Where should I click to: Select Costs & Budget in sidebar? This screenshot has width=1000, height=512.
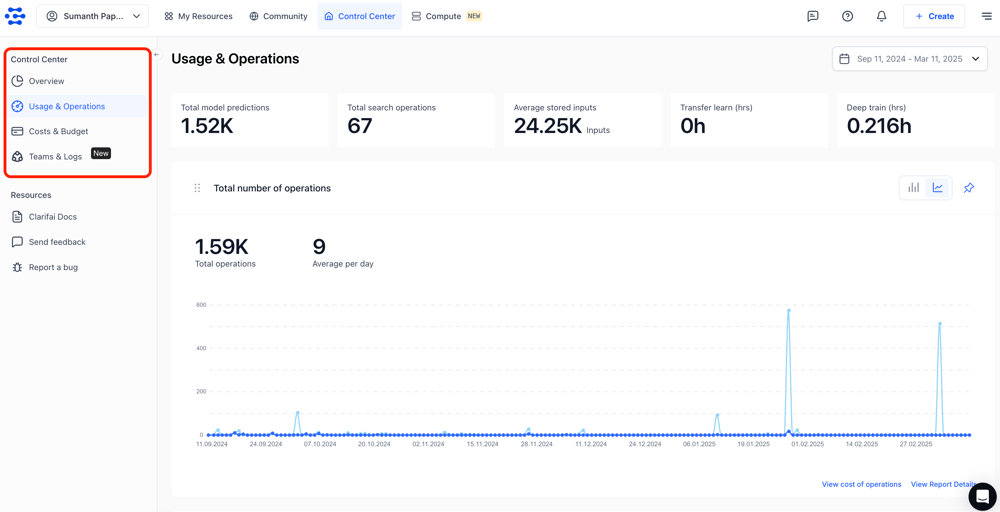coord(58,131)
